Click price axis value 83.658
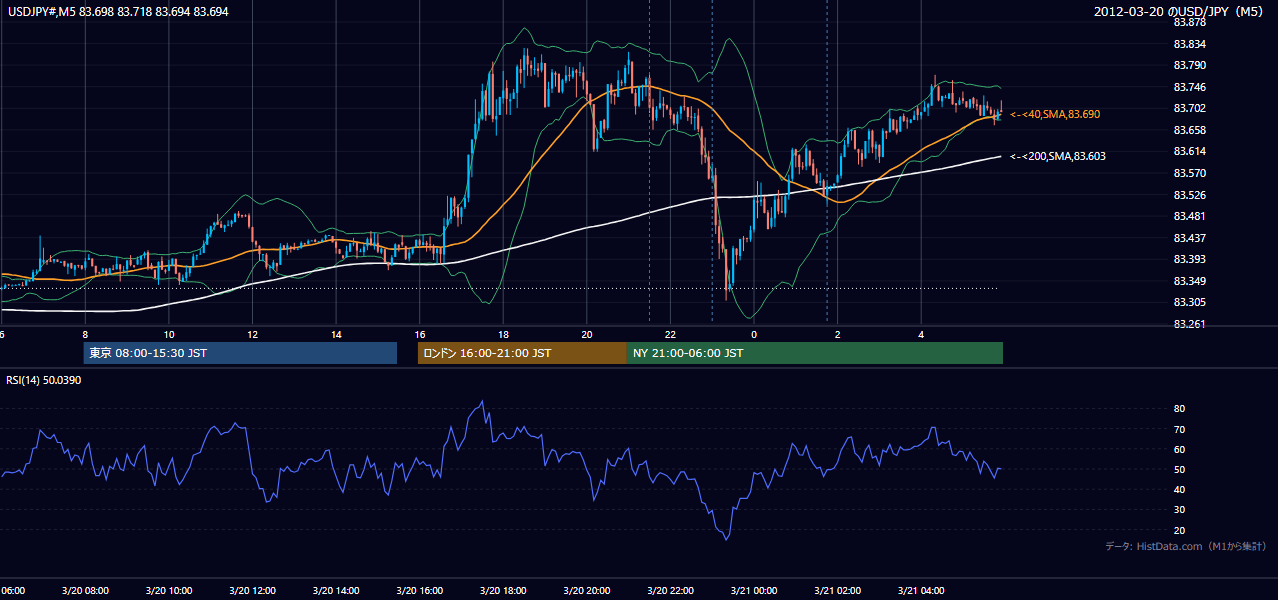This screenshot has height=600, width=1278. pyautogui.click(x=1189, y=130)
